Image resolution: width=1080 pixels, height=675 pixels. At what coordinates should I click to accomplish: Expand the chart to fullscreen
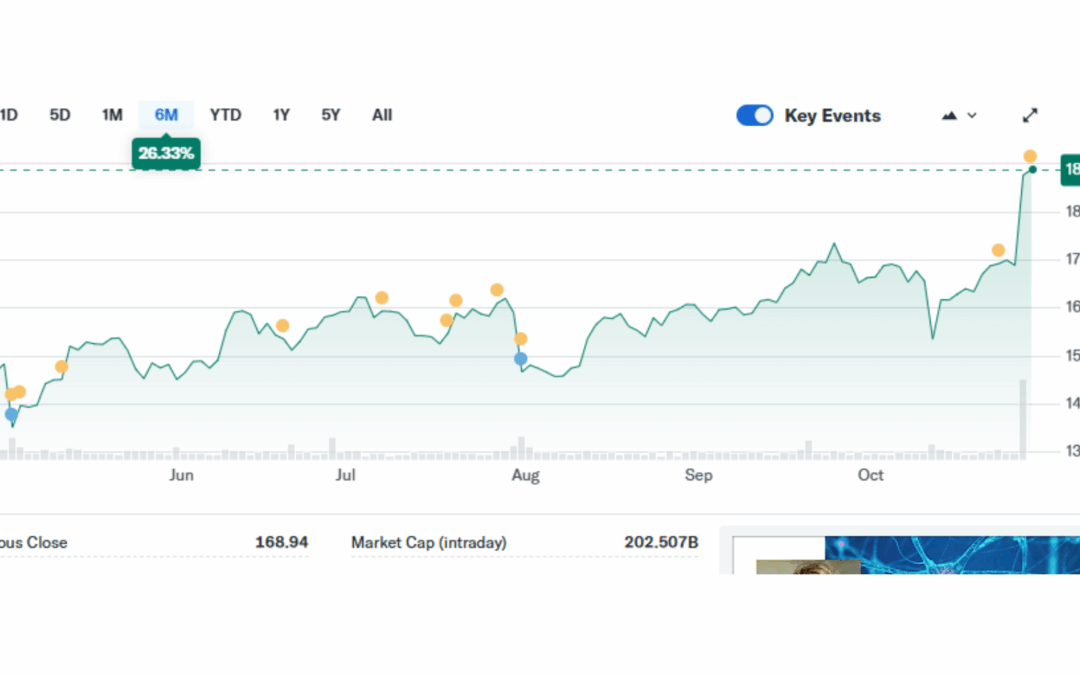click(x=1030, y=114)
